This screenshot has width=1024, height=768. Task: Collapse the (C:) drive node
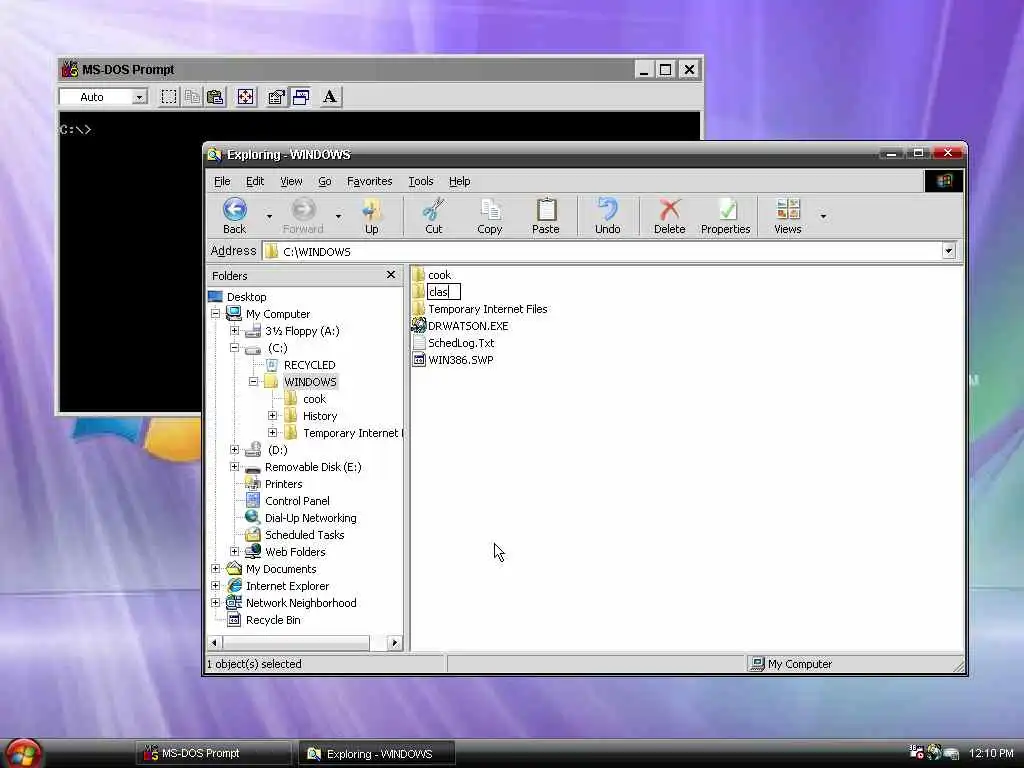tap(234, 347)
